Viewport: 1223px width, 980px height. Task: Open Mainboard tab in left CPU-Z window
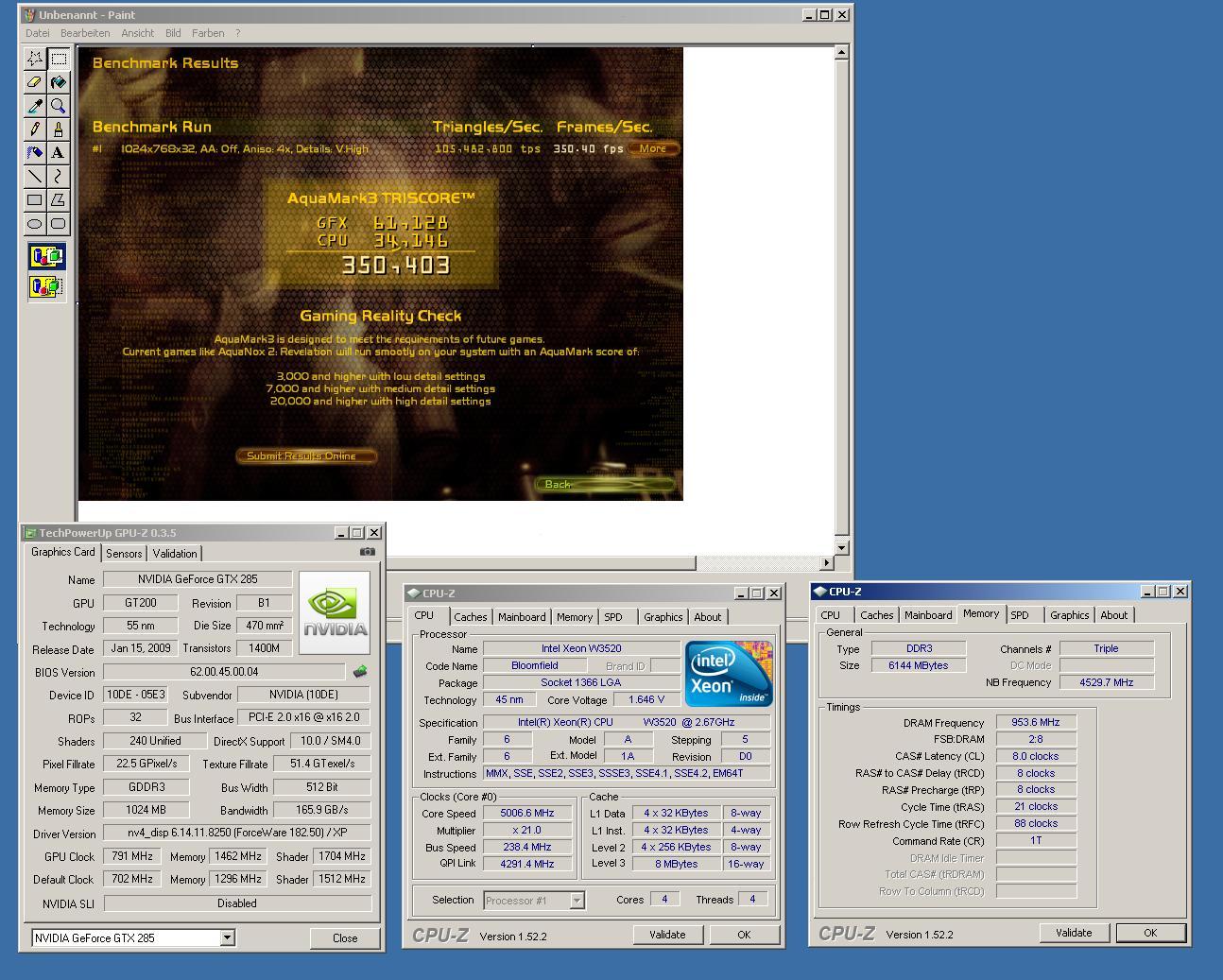pyautogui.click(x=522, y=617)
